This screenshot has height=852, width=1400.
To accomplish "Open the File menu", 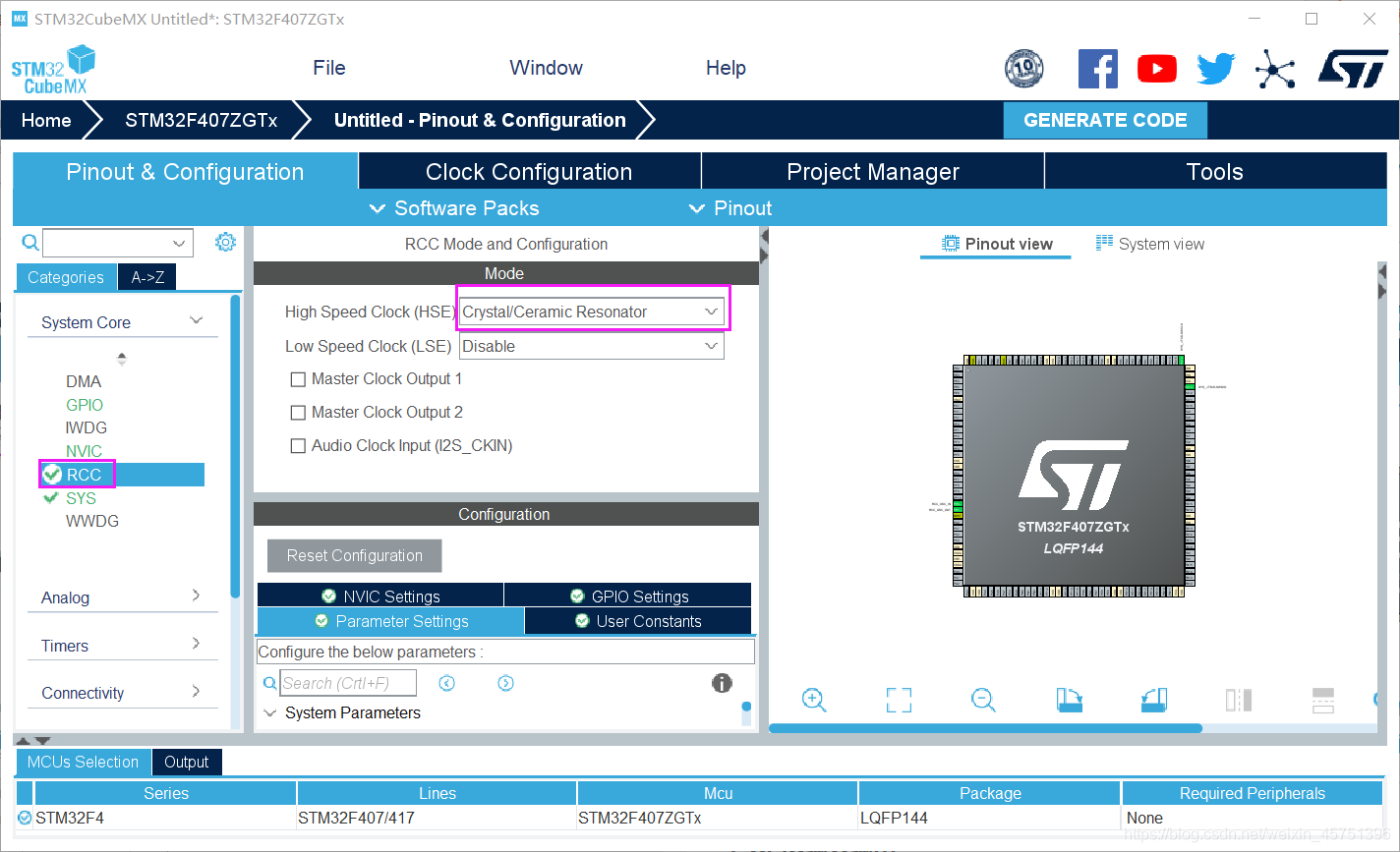I will 329,68.
